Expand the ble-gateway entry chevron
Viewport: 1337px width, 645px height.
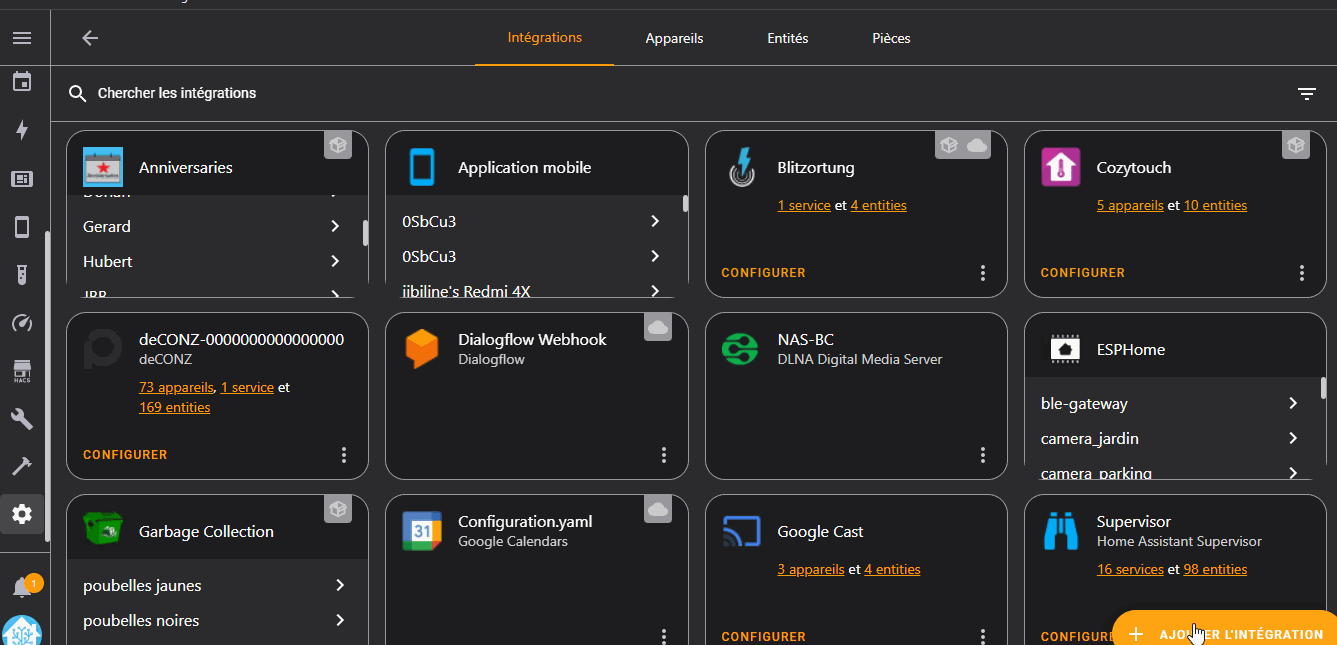tap(1293, 404)
